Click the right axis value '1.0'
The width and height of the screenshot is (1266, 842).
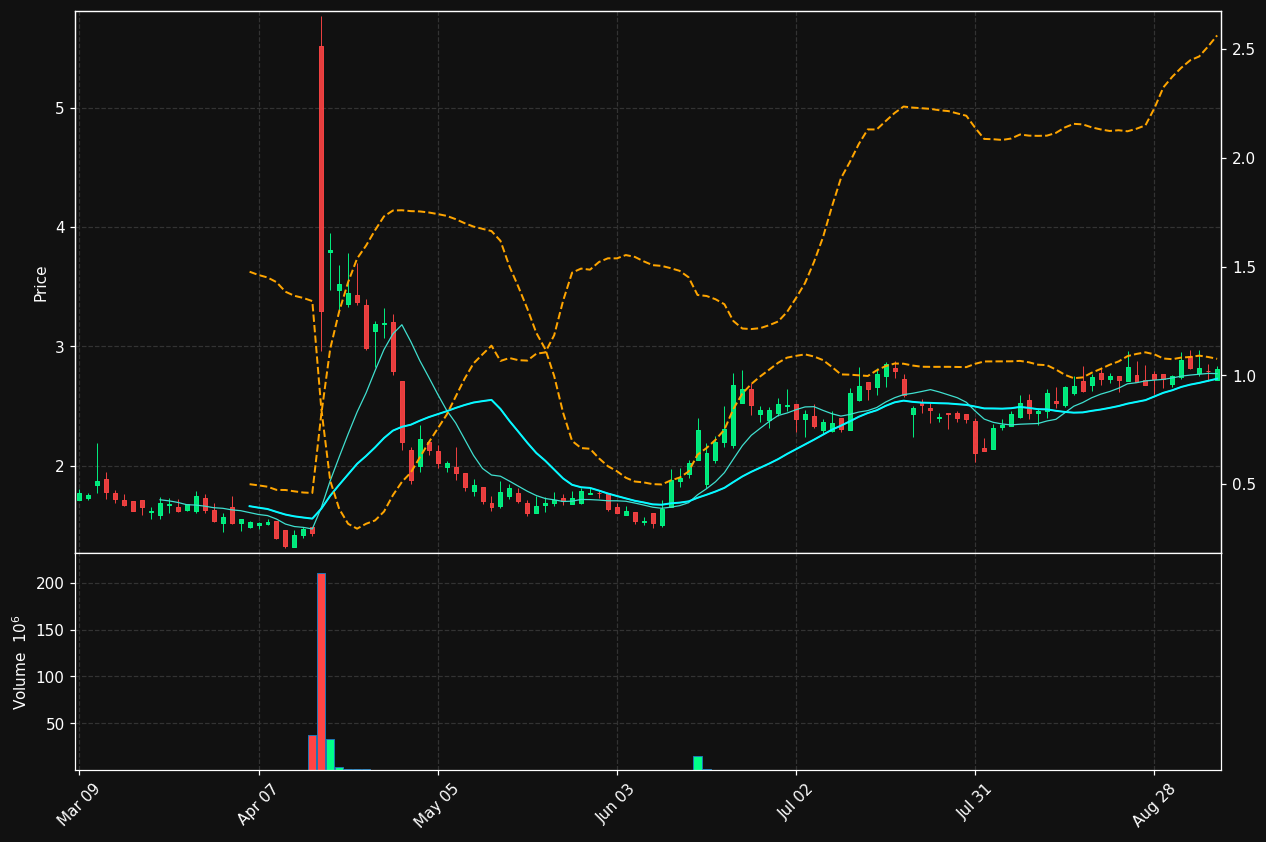pyautogui.click(x=1244, y=376)
